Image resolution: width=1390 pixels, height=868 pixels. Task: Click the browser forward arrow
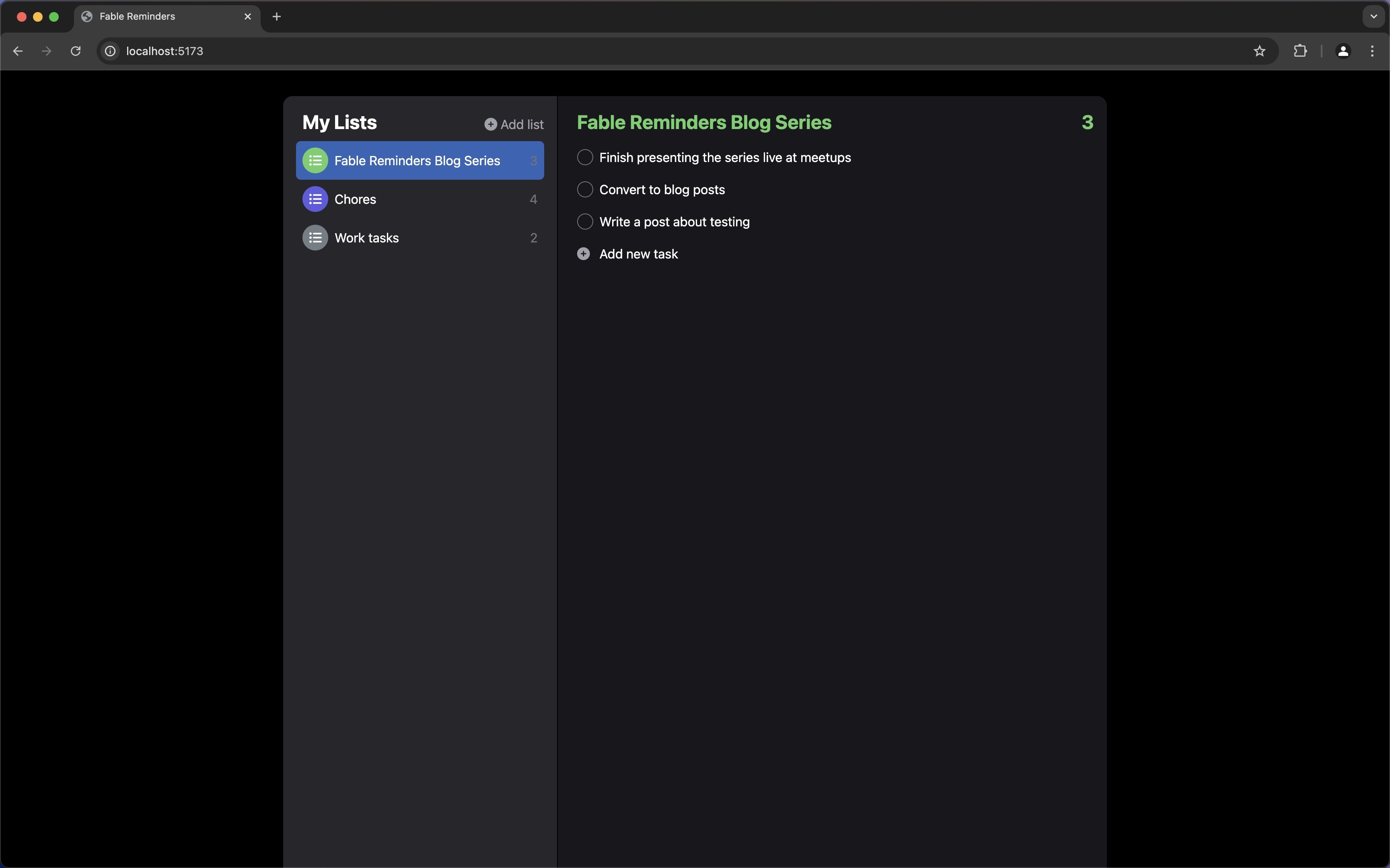coord(47,51)
